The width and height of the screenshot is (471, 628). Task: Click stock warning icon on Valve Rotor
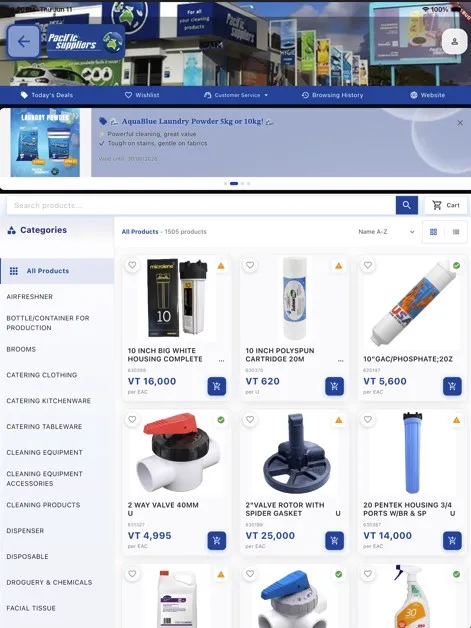click(339, 420)
